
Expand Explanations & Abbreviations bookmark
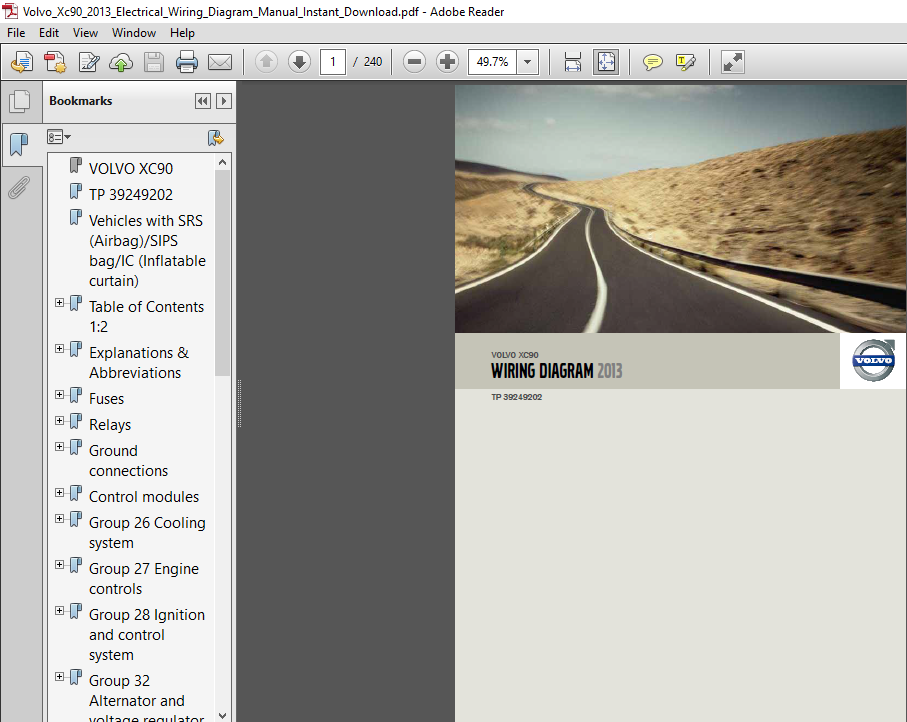[x=59, y=348]
